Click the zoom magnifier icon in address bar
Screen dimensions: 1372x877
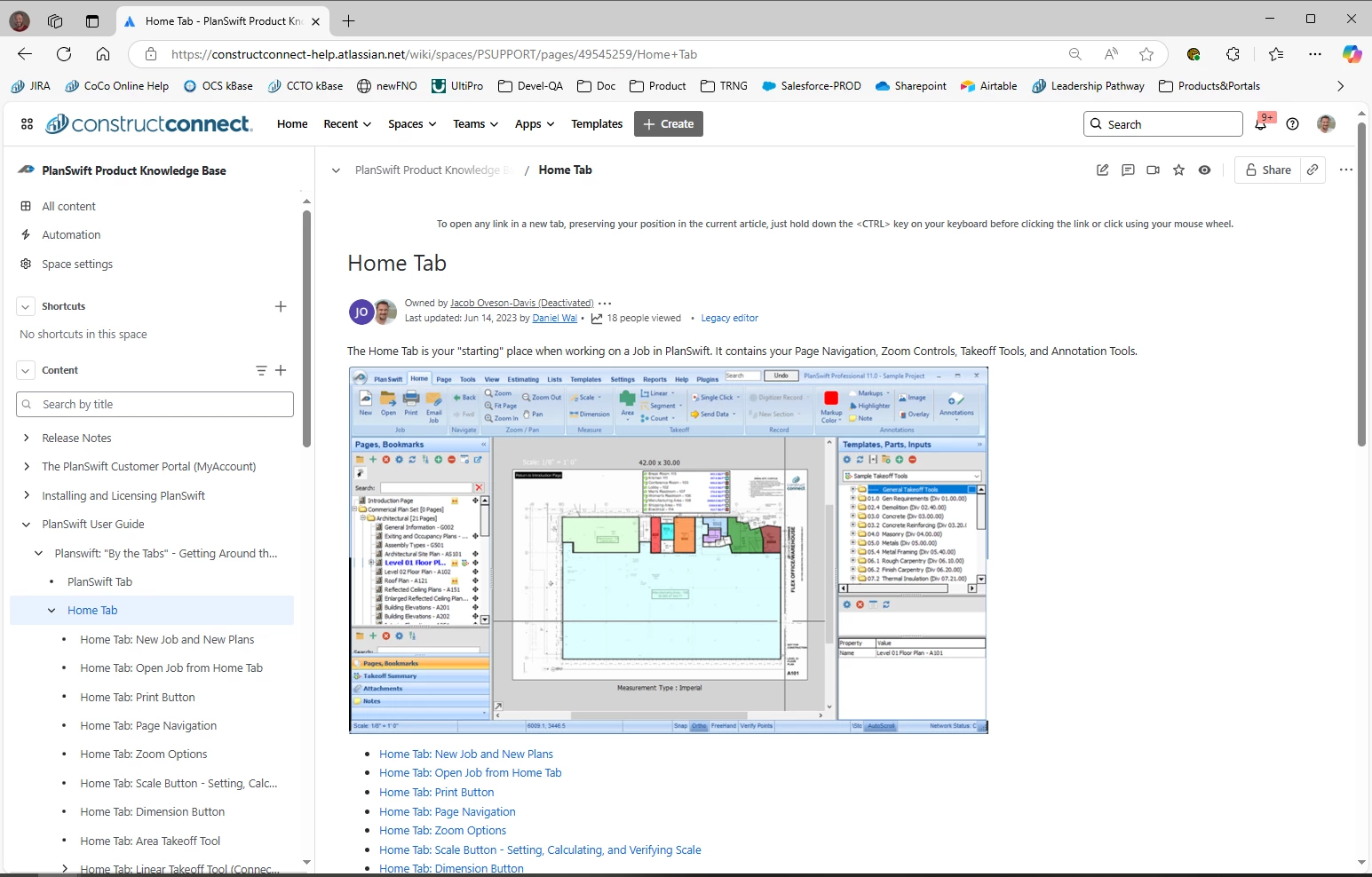[1075, 54]
